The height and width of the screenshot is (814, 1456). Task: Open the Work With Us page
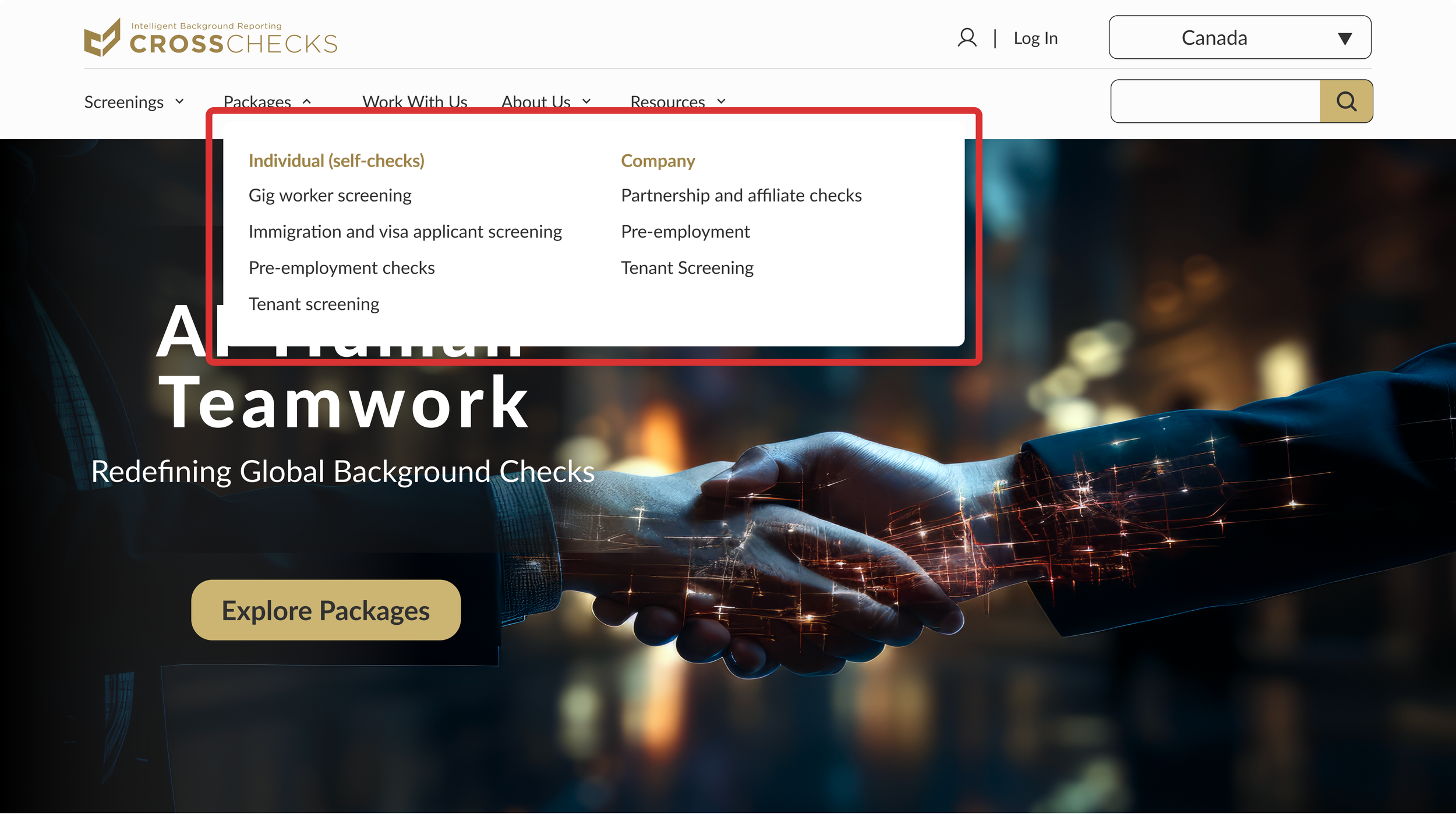(415, 101)
